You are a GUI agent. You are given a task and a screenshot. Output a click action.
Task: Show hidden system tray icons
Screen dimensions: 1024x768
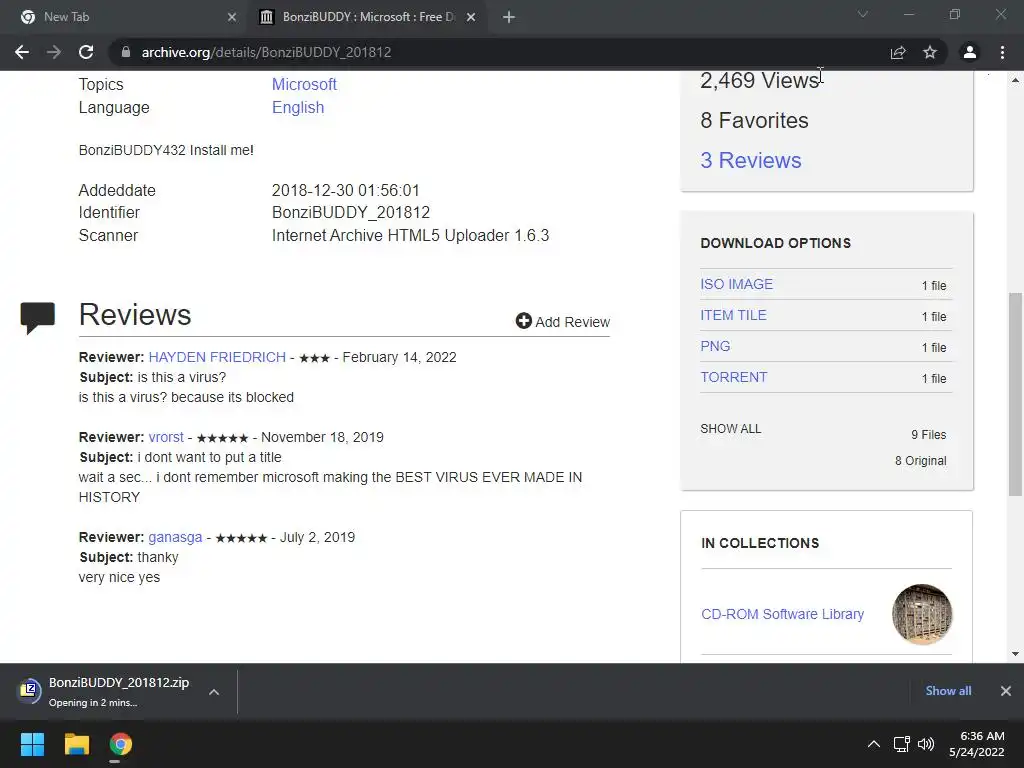(873, 744)
